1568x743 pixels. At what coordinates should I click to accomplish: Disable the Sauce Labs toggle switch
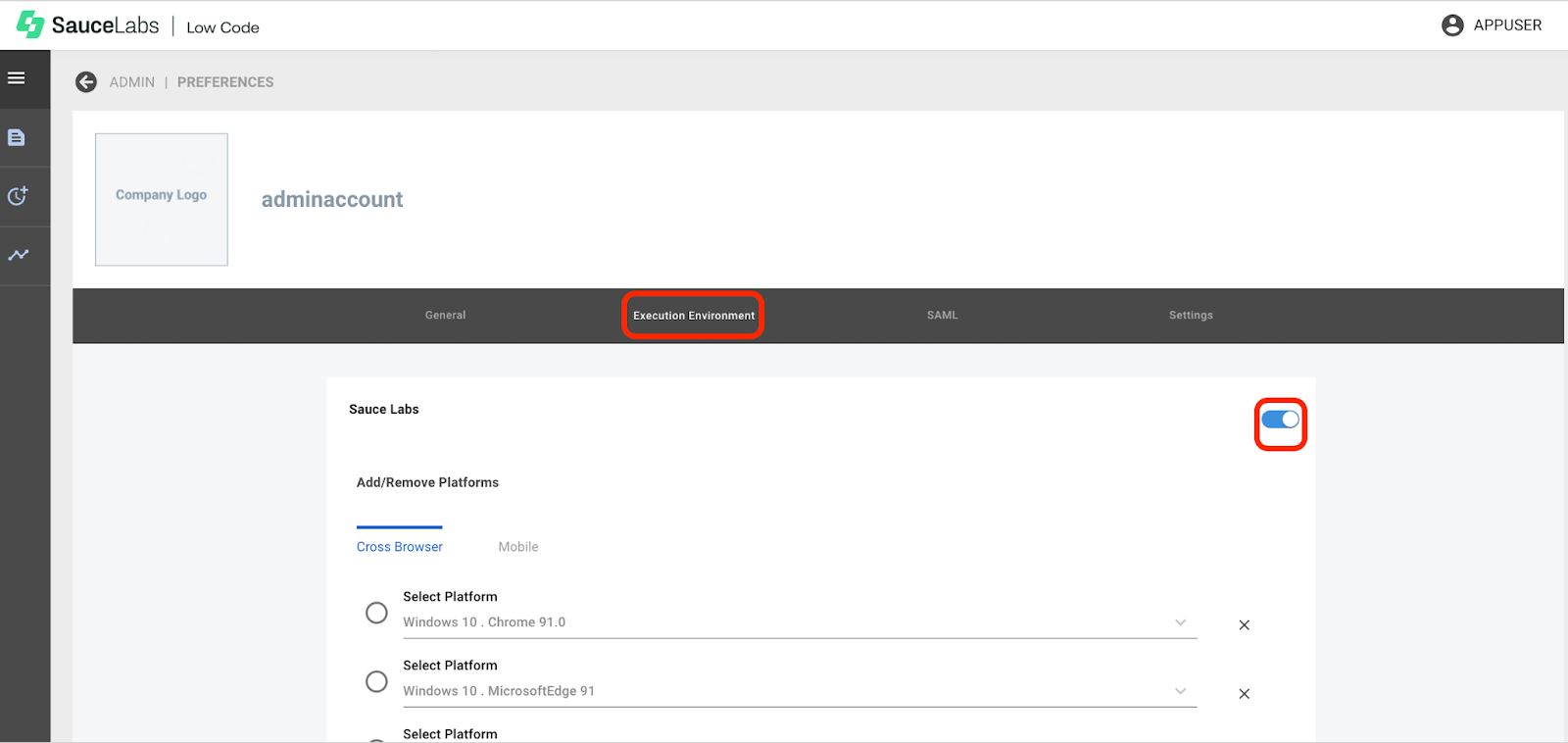[x=1280, y=420]
